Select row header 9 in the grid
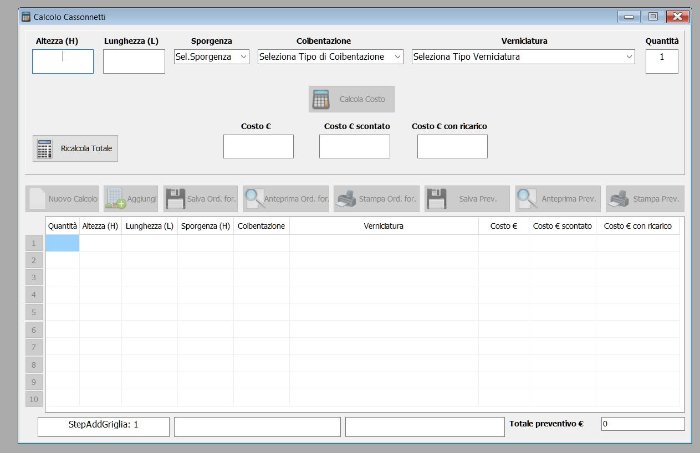The image size is (700, 453). pos(34,382)
